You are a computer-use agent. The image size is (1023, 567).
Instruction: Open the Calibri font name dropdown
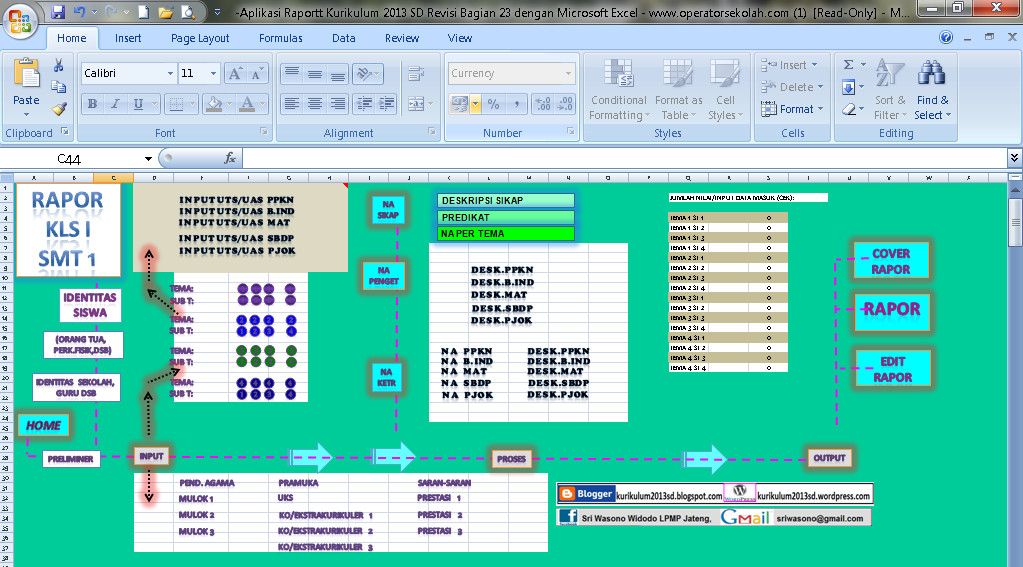tap(170, 73)
